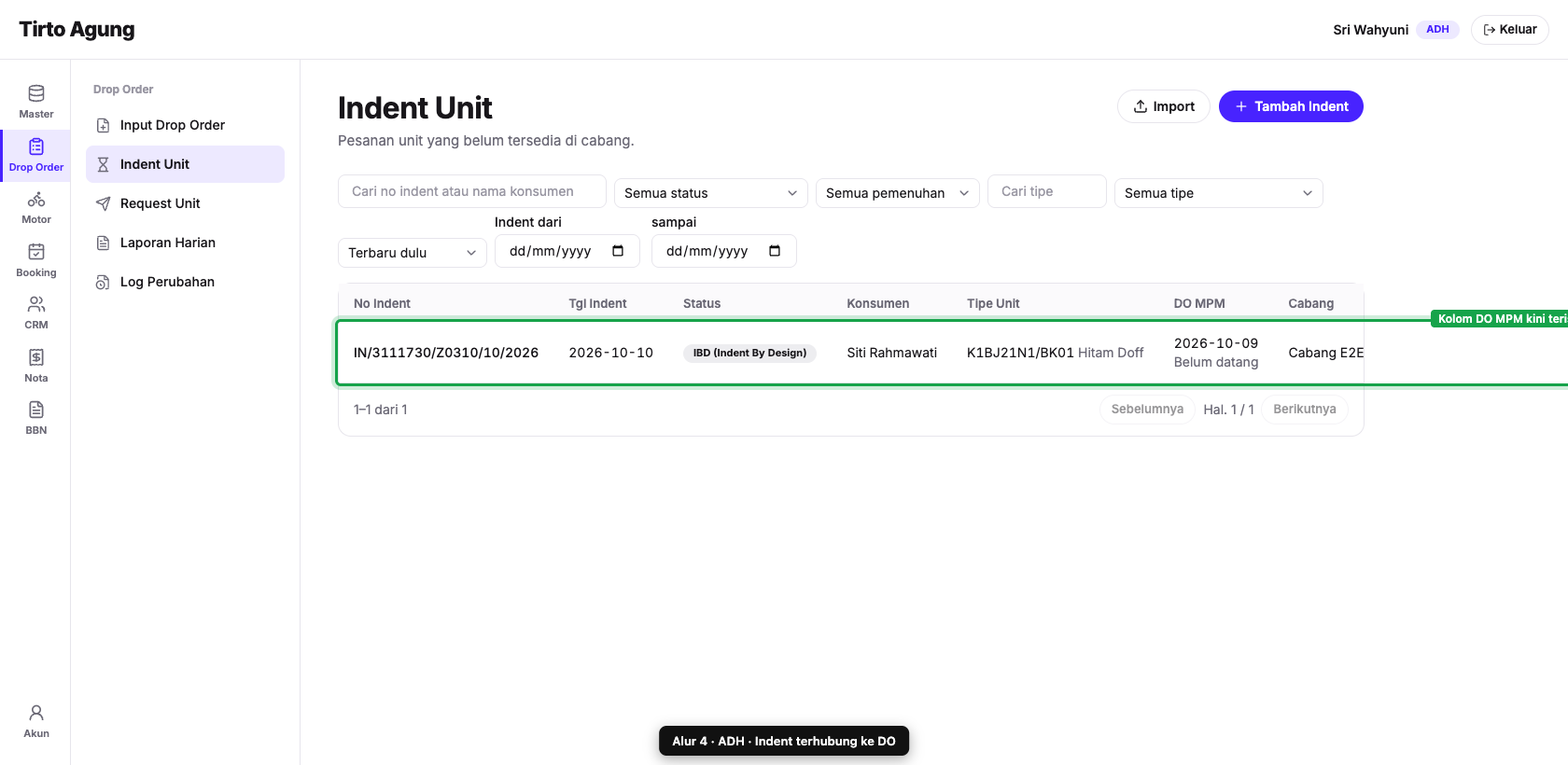Click the Konsumen column header
1568x765 pixels.
click(877, 303)
